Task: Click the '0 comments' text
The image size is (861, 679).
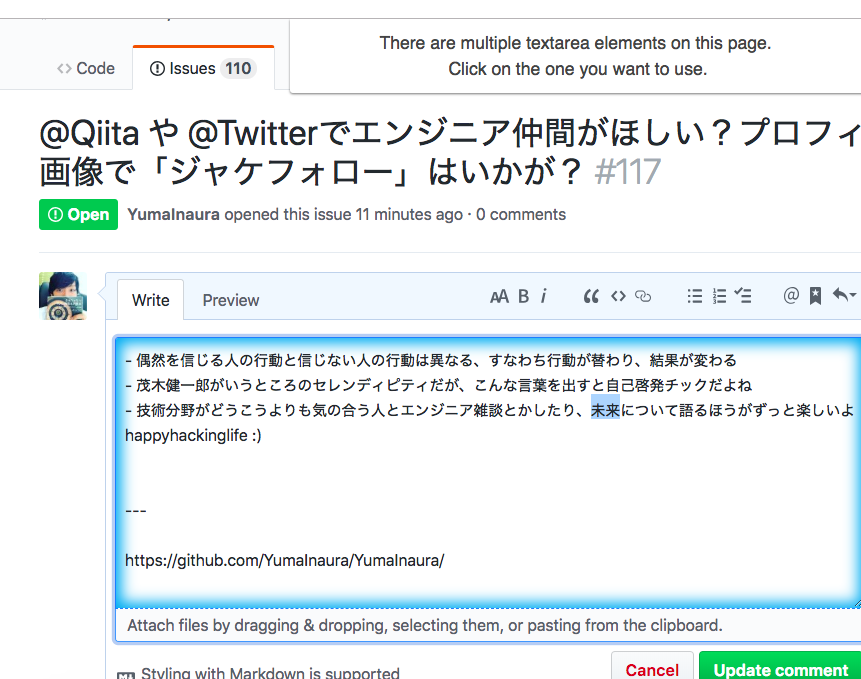Action: 521,214
